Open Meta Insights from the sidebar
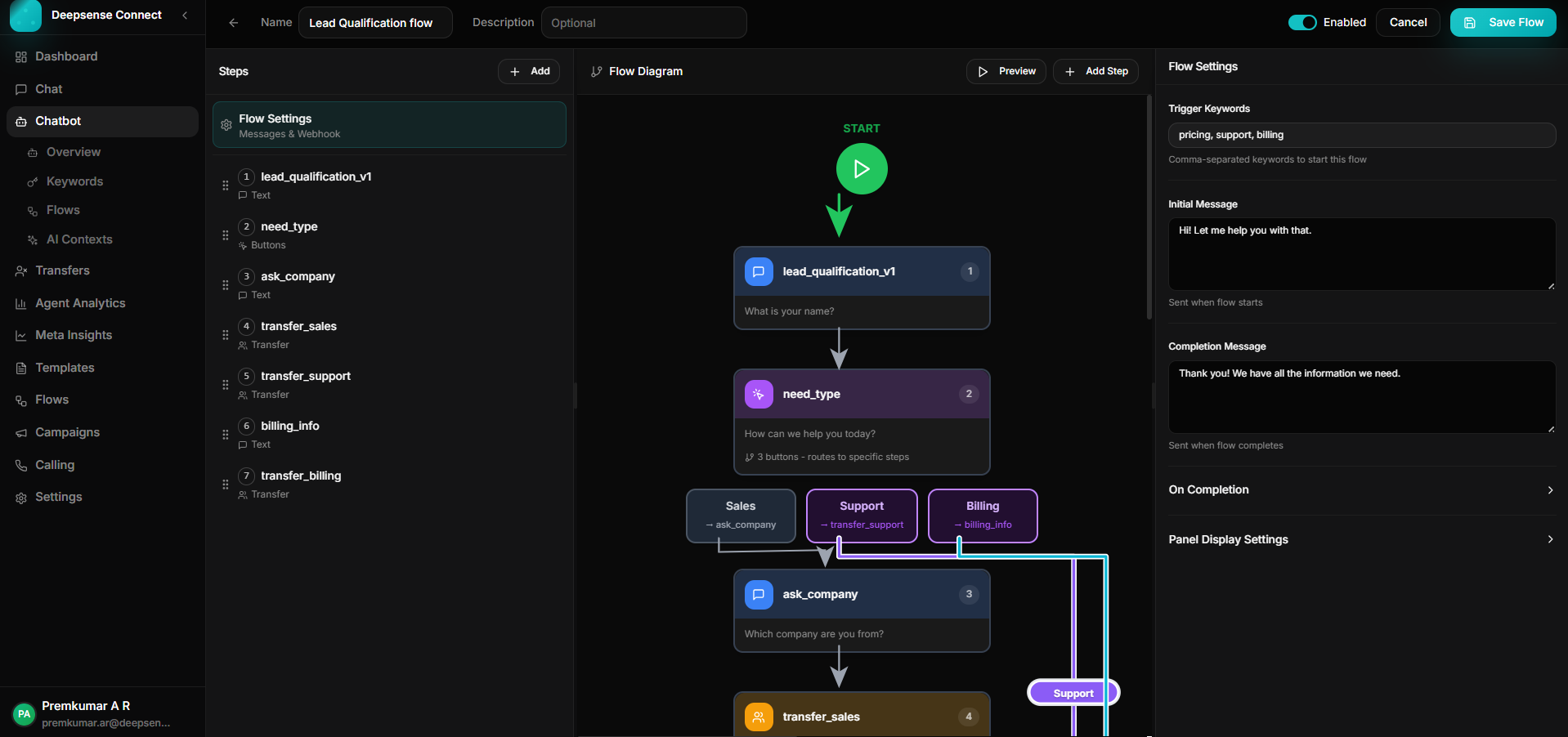 point(73,334)
